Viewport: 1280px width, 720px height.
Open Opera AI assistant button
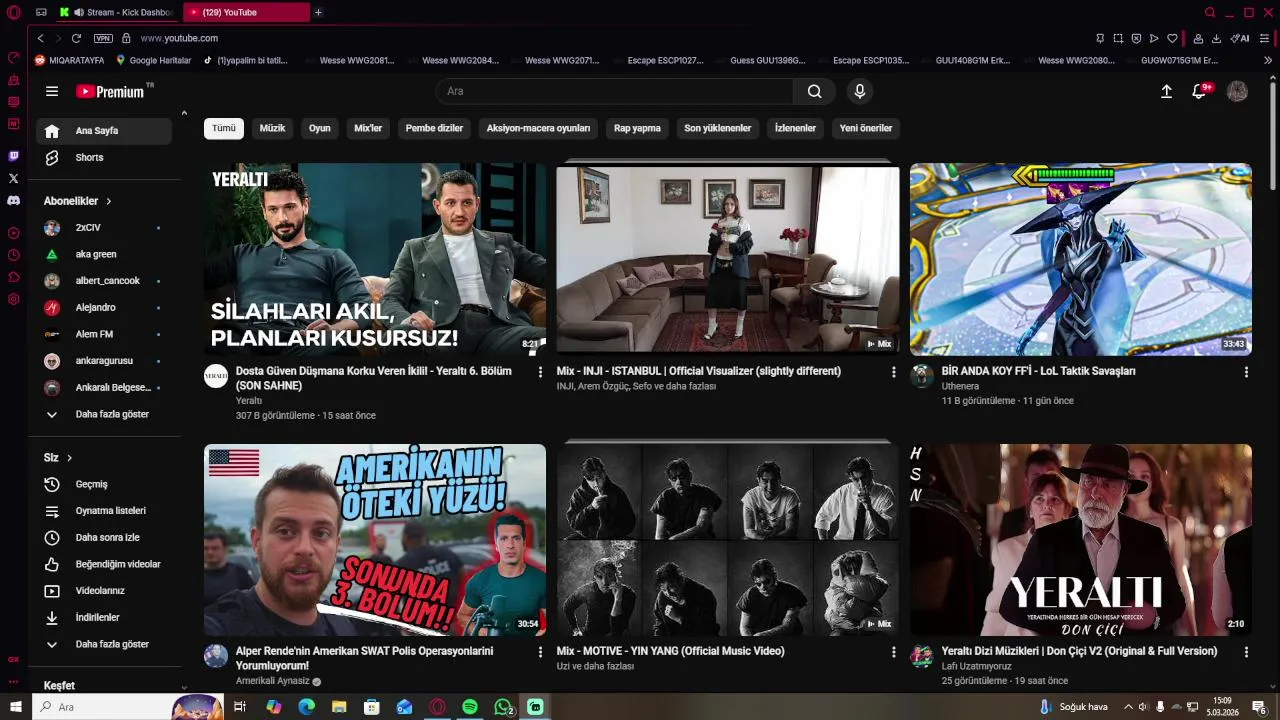pos(1240,38)
